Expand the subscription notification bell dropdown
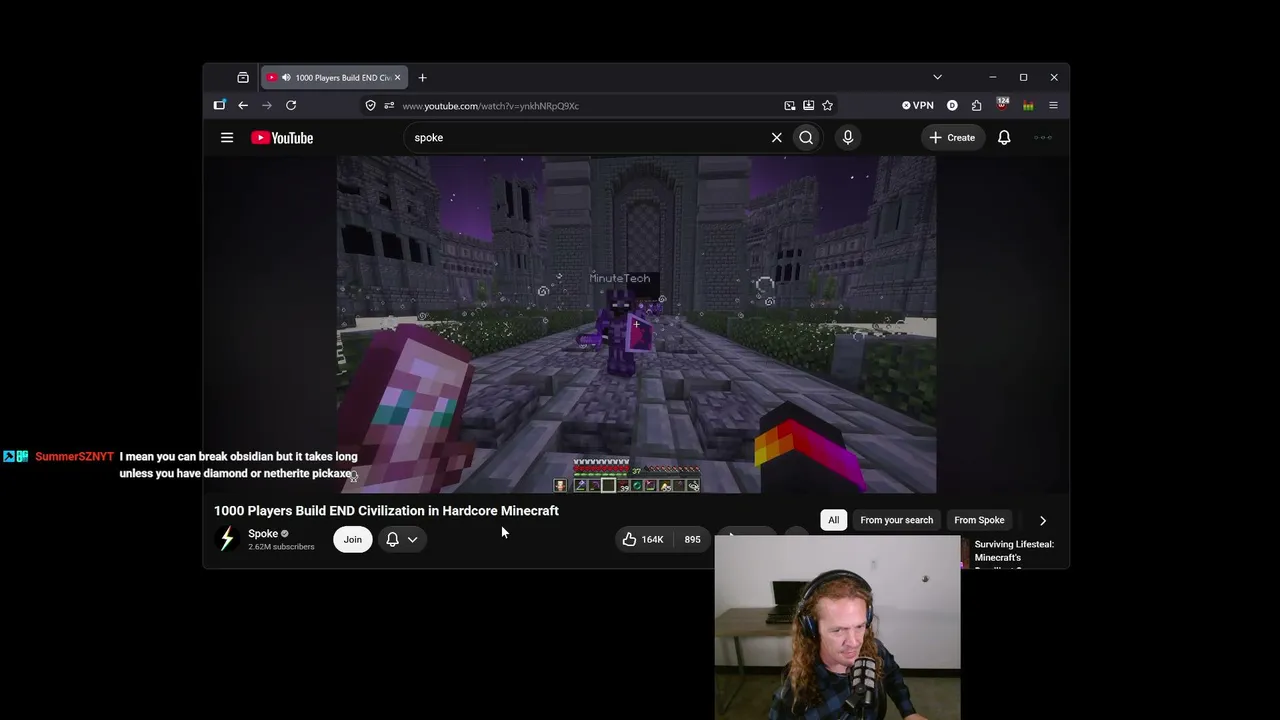 point(402,540)
